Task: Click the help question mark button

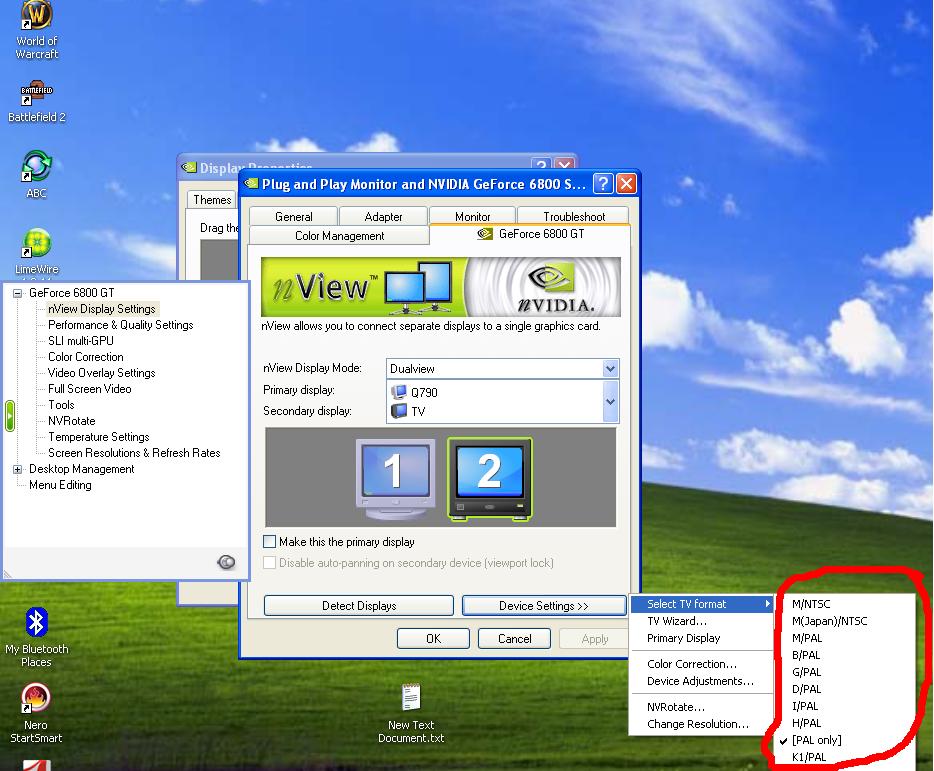Action: tap(603, 184)
